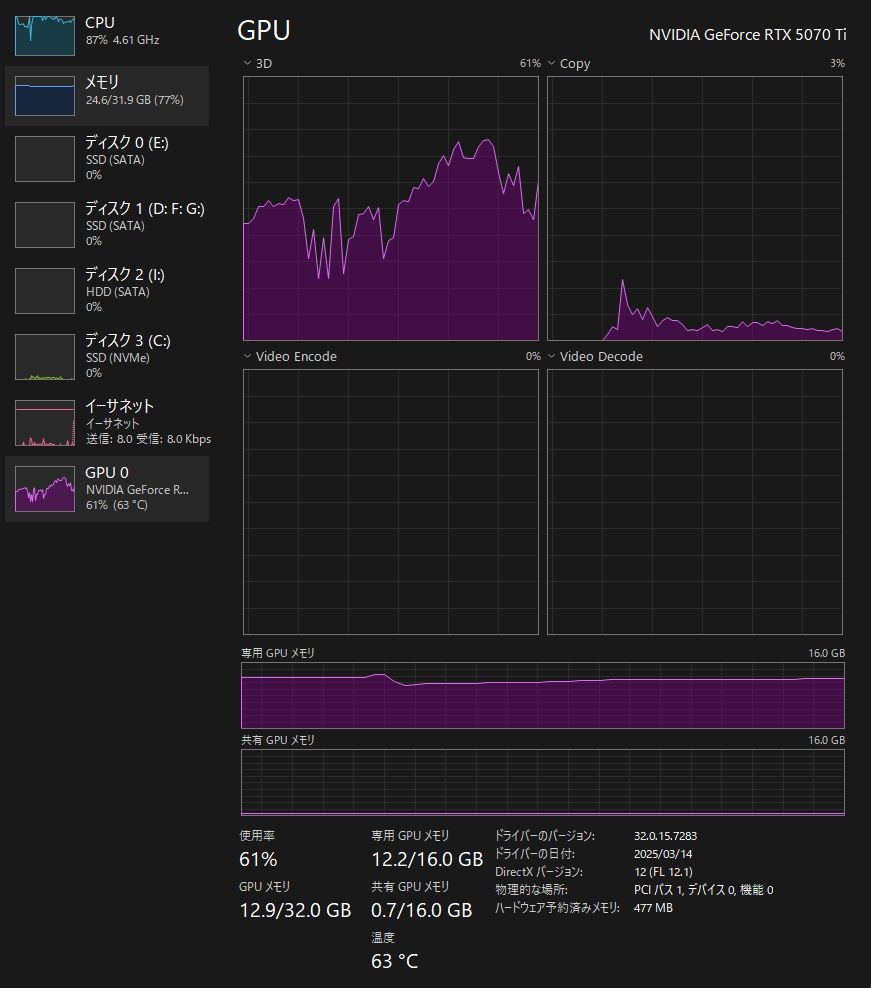Click the 477 MB reserved memory value

click(x=654, y=908)
